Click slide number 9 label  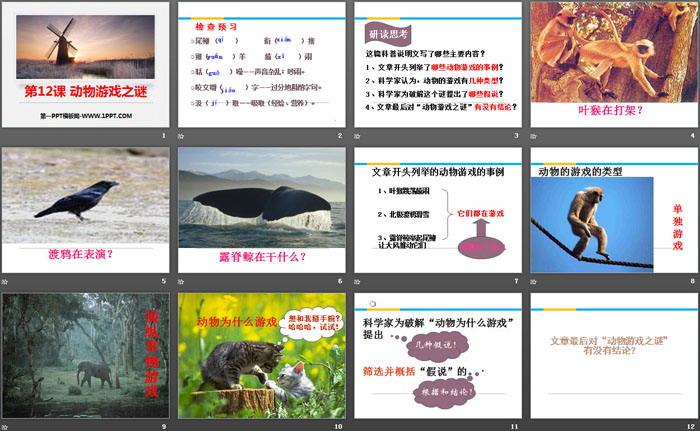coord(164,427)
